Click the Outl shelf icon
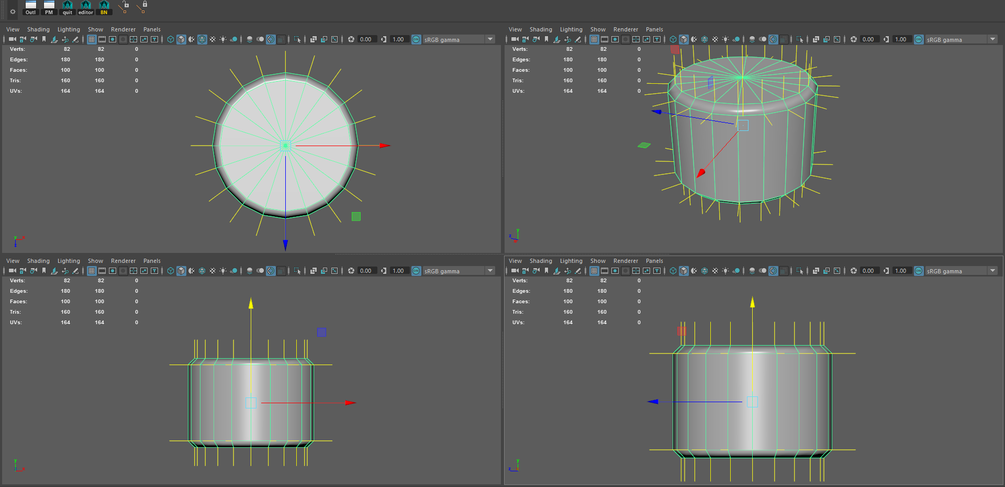The image size is (1005, 487). [31, 8]
